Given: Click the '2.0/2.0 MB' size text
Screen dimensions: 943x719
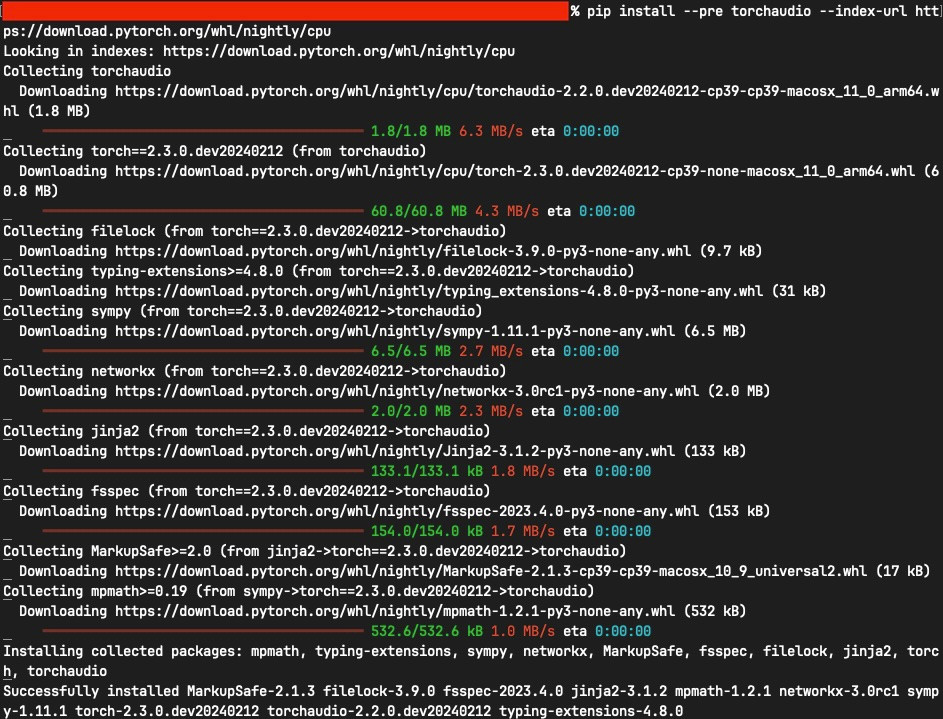Looking at the screenshot, I should click(411, 411).
